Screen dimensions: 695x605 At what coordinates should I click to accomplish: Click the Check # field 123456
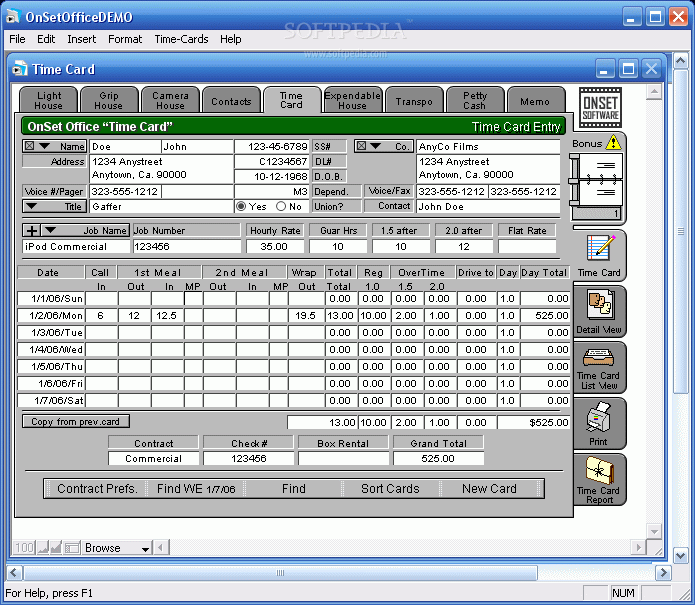pyautogui.click(x=249, y=458)
